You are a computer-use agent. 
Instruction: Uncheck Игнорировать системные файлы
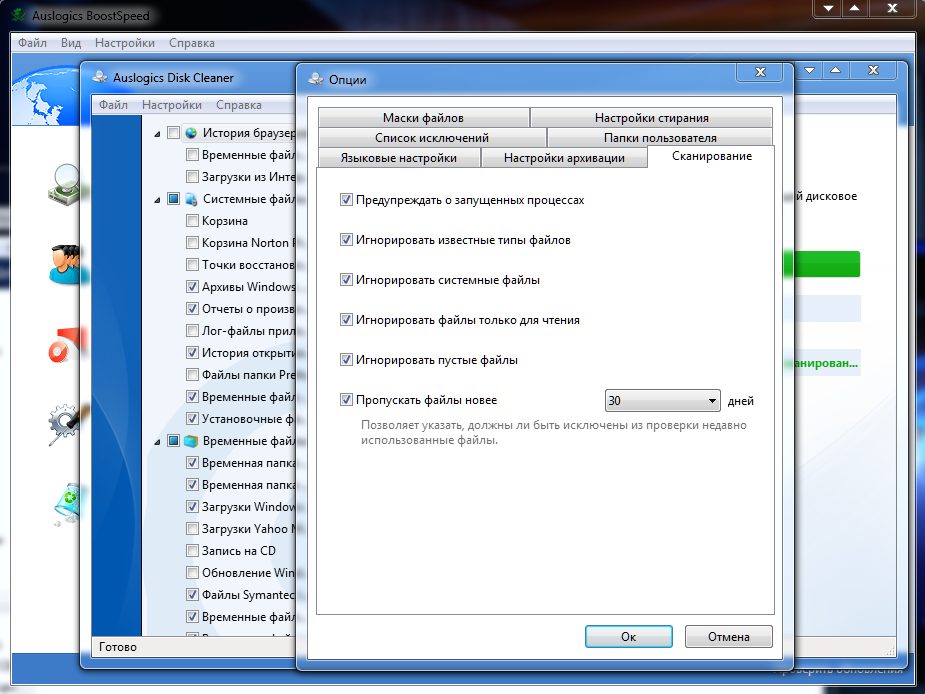pyautogui.click(x=346, y=280)
